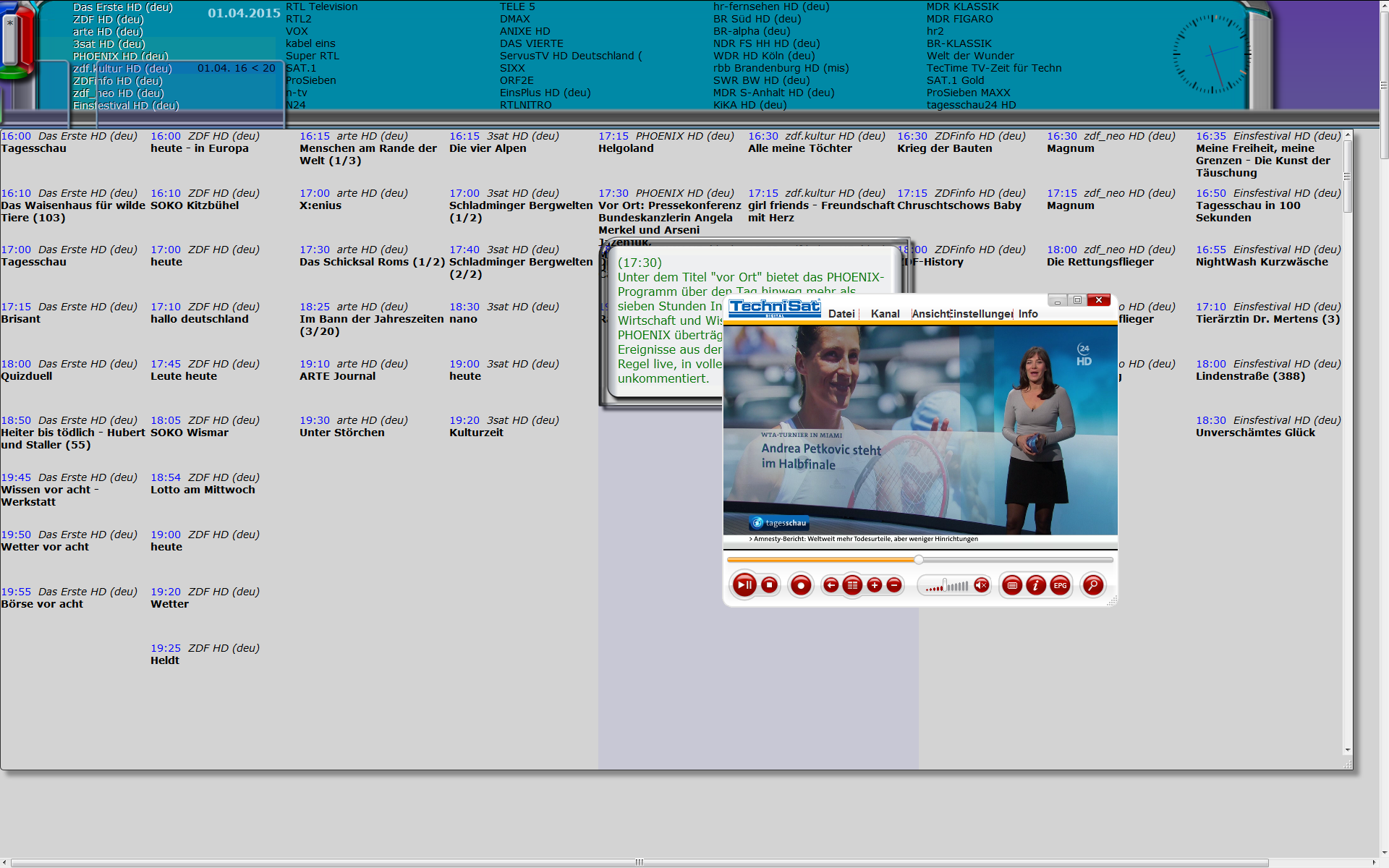This screenshot has width=1389, height=868.
Task: Open the Datei menu
Action: pos(841,314)
